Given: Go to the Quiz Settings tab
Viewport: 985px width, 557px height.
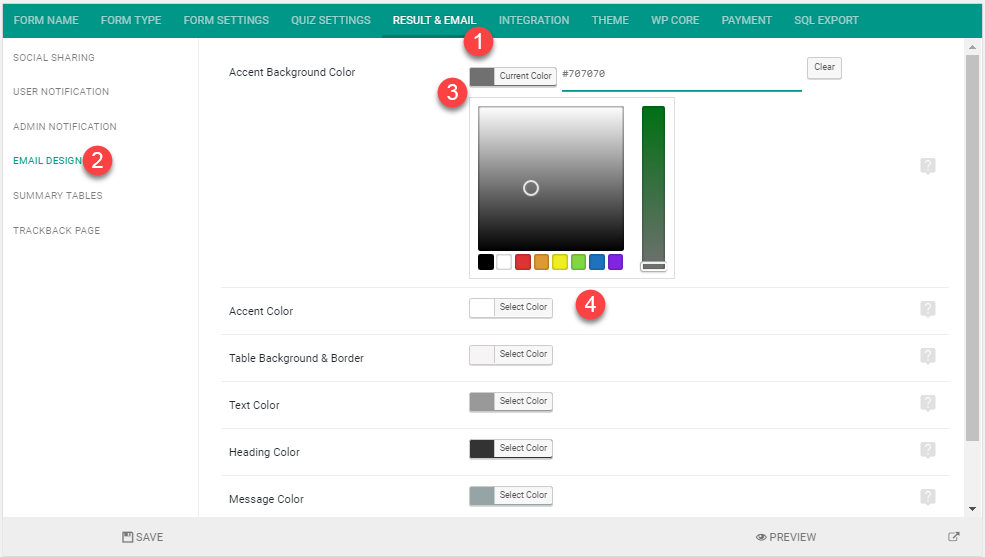Looking at the screenshot, I should [330, 20].
